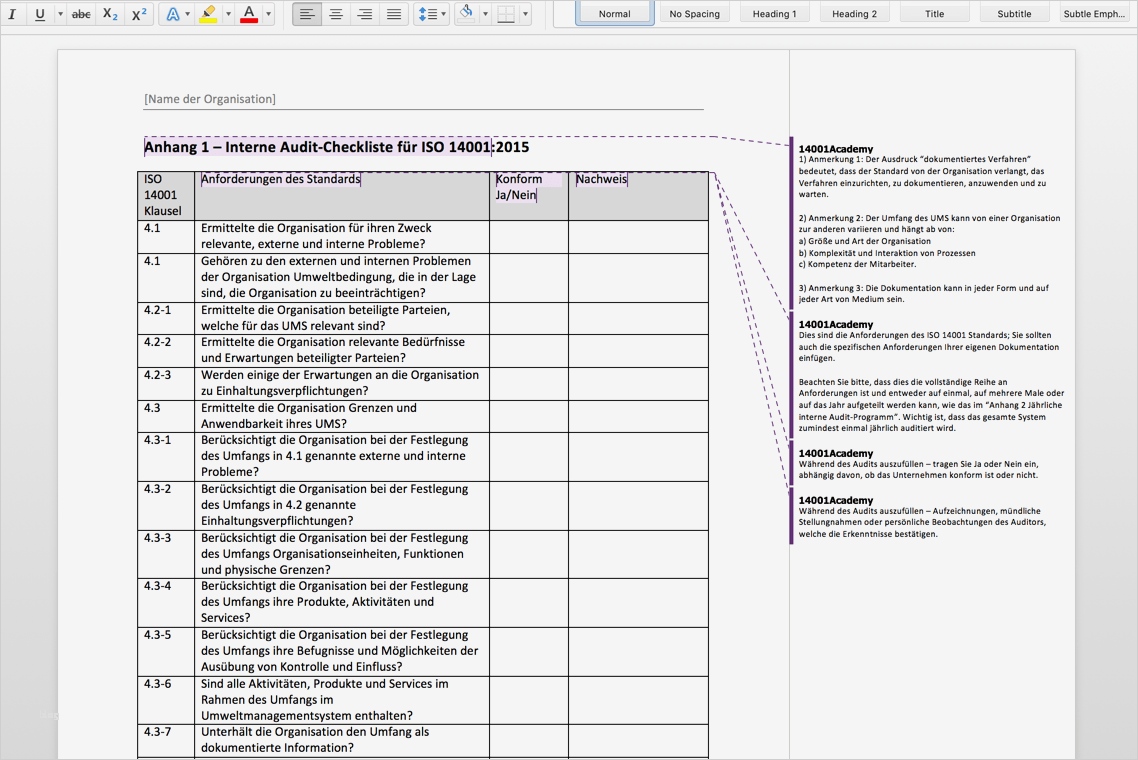Toggle italic formatting

coord(11,14)
